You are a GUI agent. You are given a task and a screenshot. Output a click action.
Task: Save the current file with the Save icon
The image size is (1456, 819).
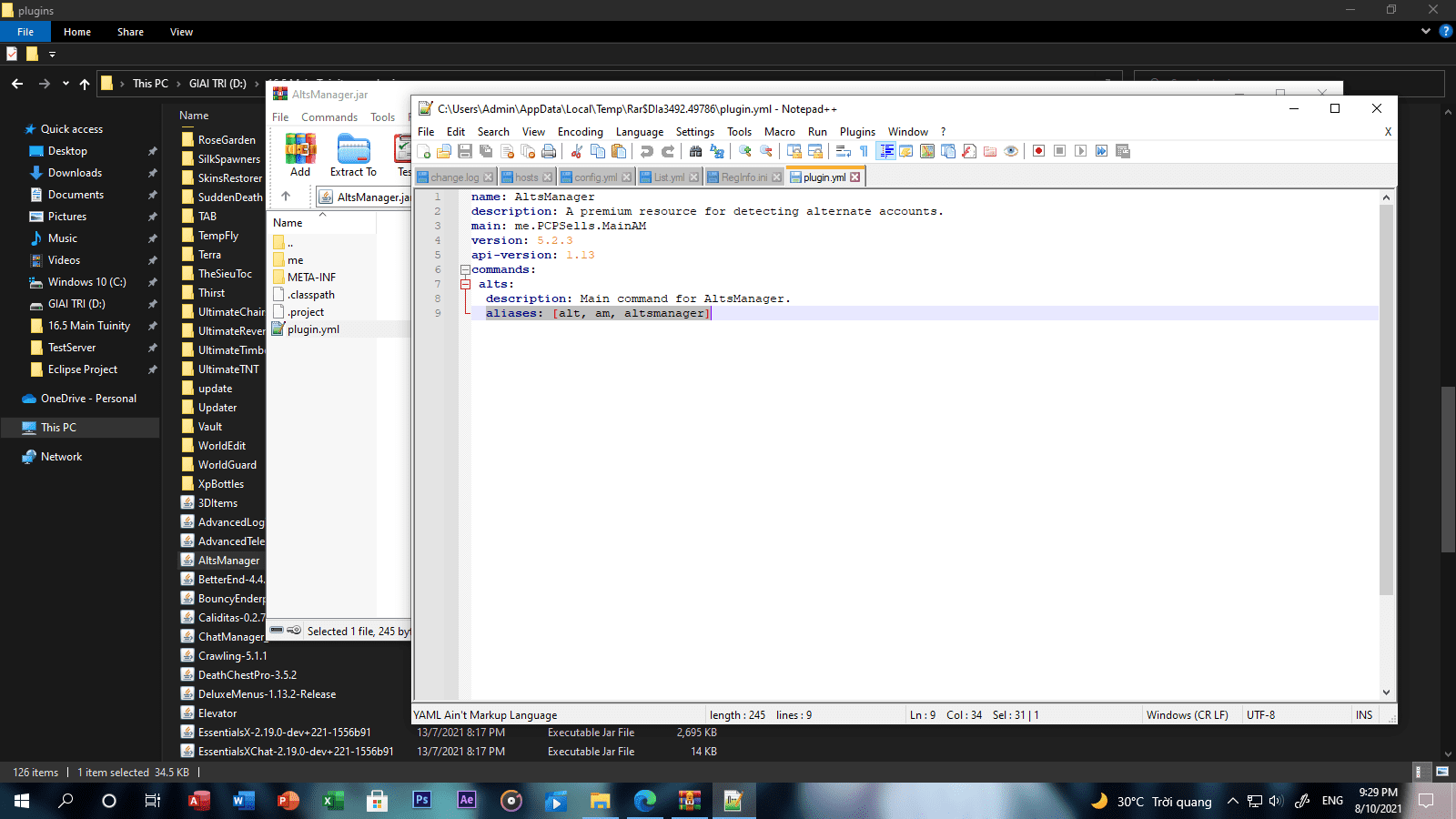[465, 151]
